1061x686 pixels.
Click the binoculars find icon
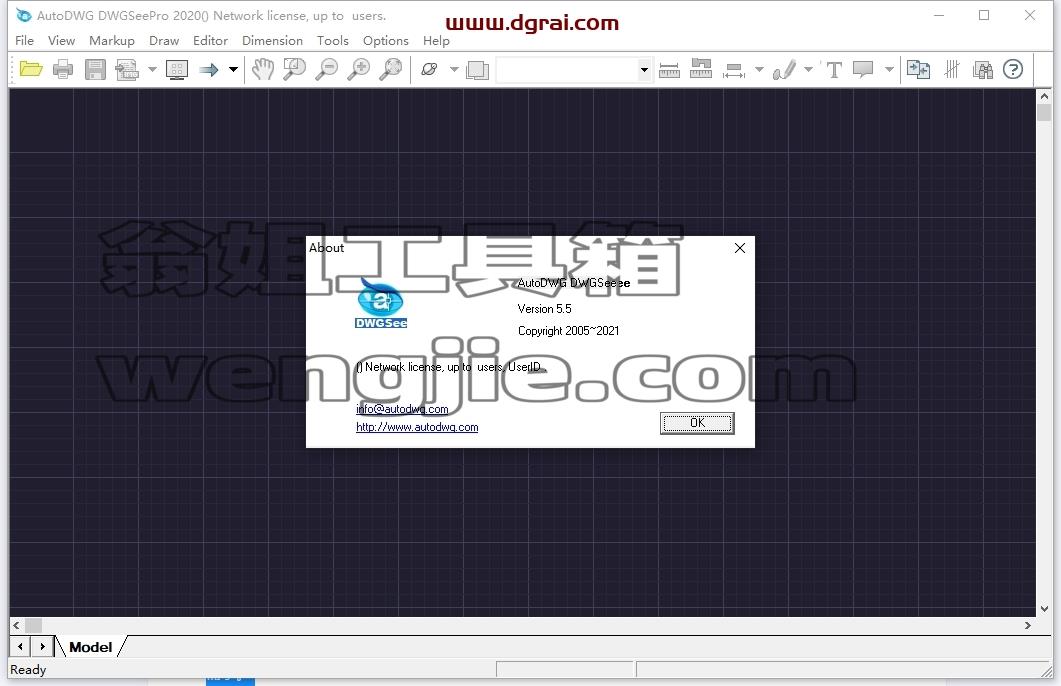click(983, 69)
